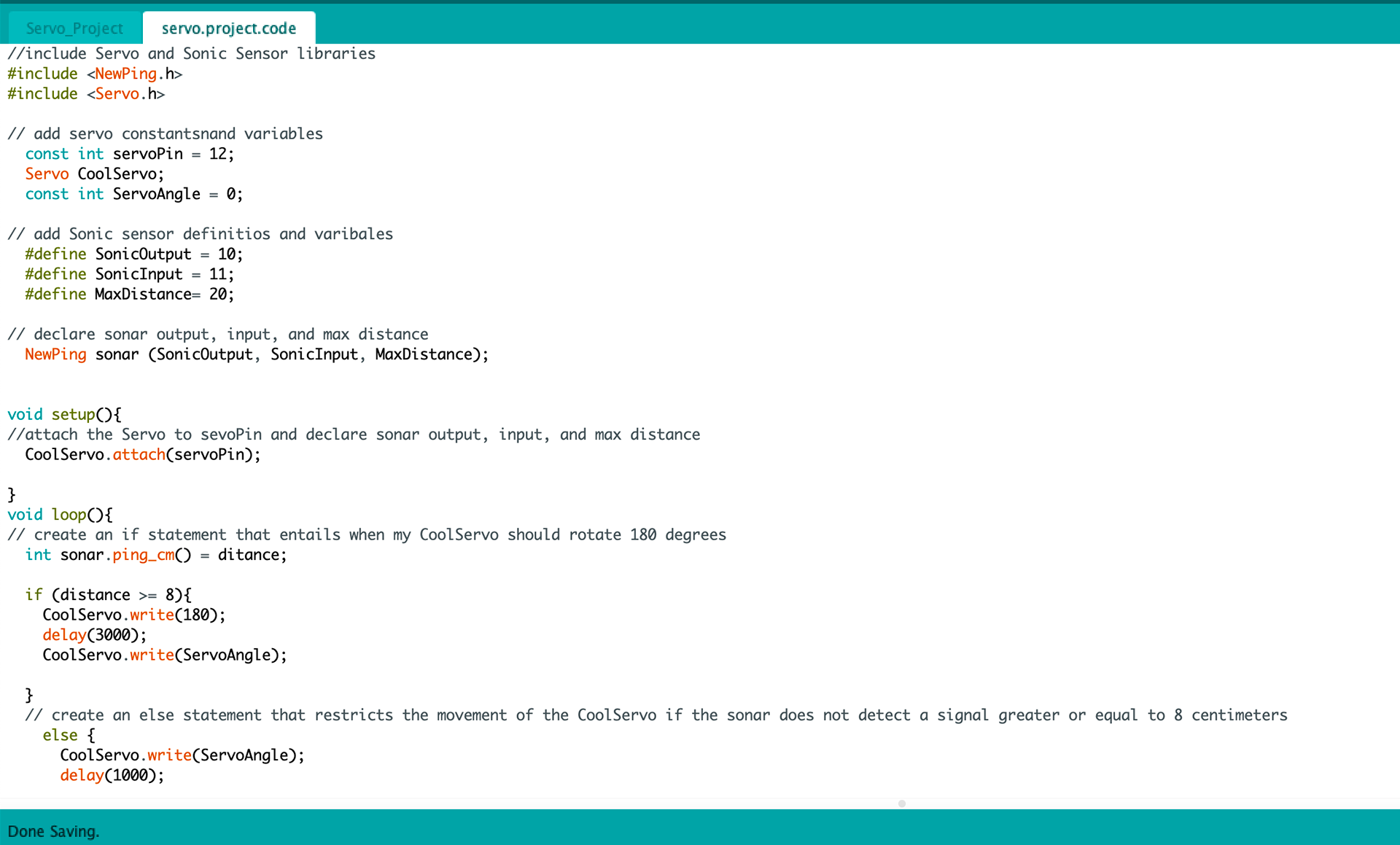Click the '#include <NewPing.h>' line
This screenshot has height=845, width=1400.
95,74
